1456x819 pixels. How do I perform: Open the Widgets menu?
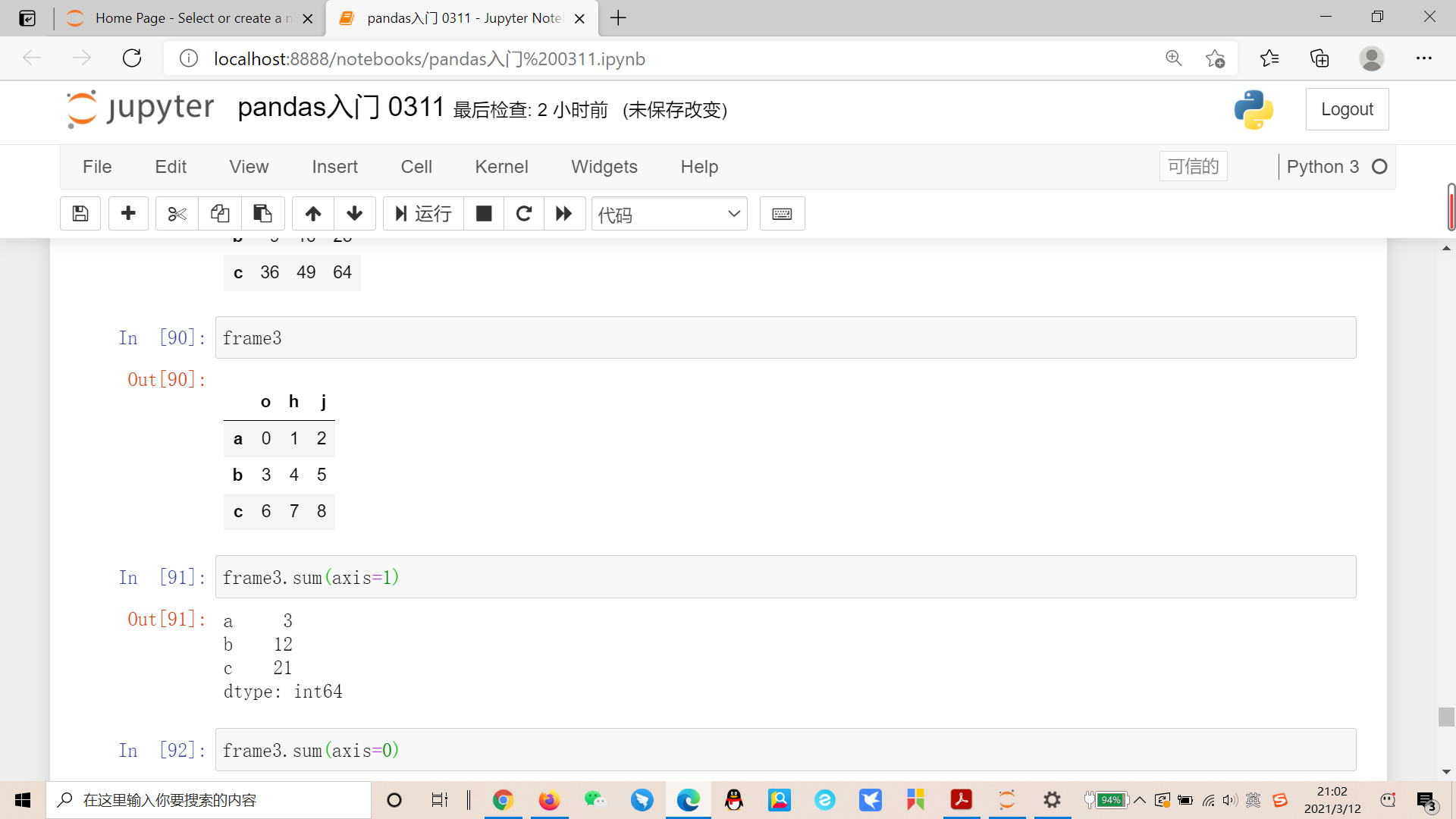pyautogui.click(x=604, y=167)
